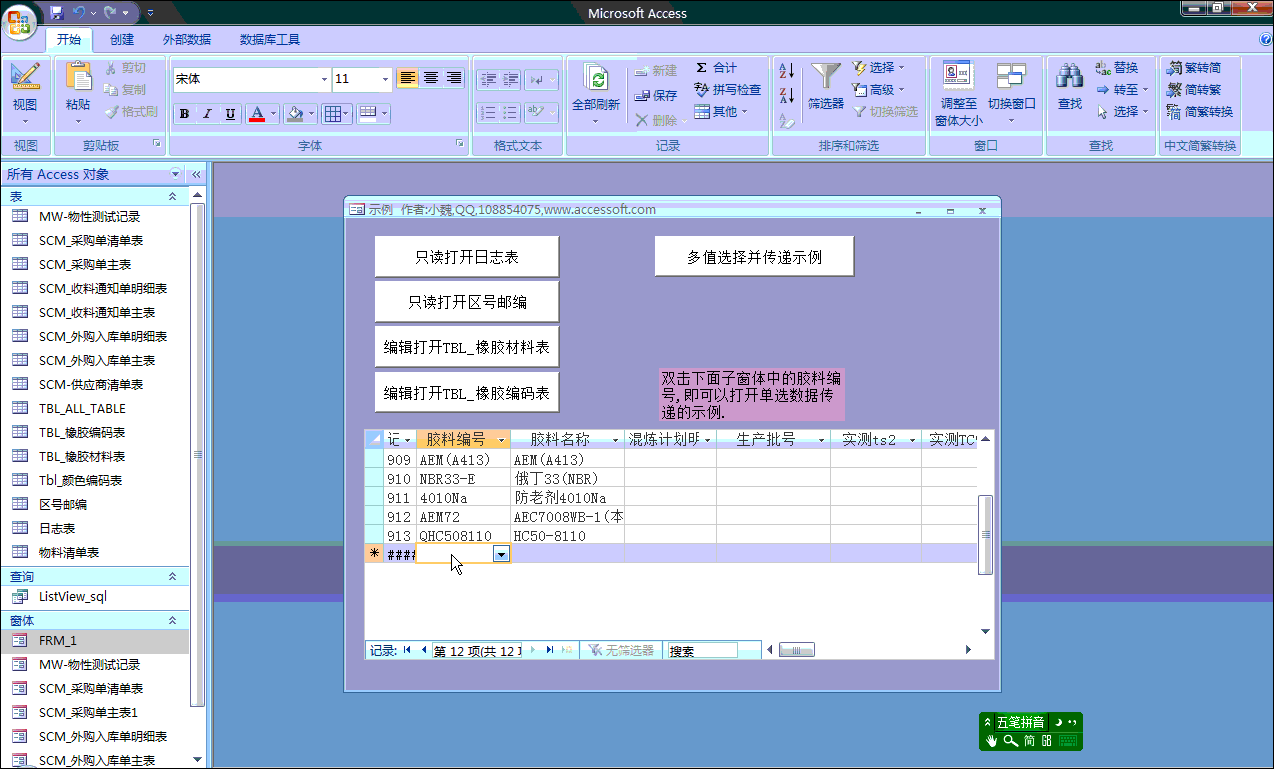Click 简转繁 convert to traditional
This screenshot has height=769, width=1274.
[1193, 90]
